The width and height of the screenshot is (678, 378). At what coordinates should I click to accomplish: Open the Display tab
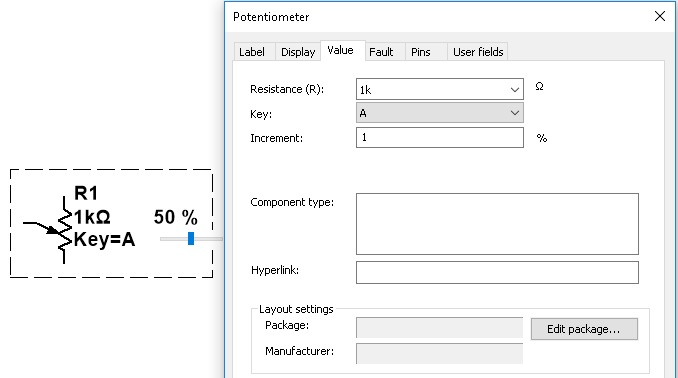(x=298, y=52)
